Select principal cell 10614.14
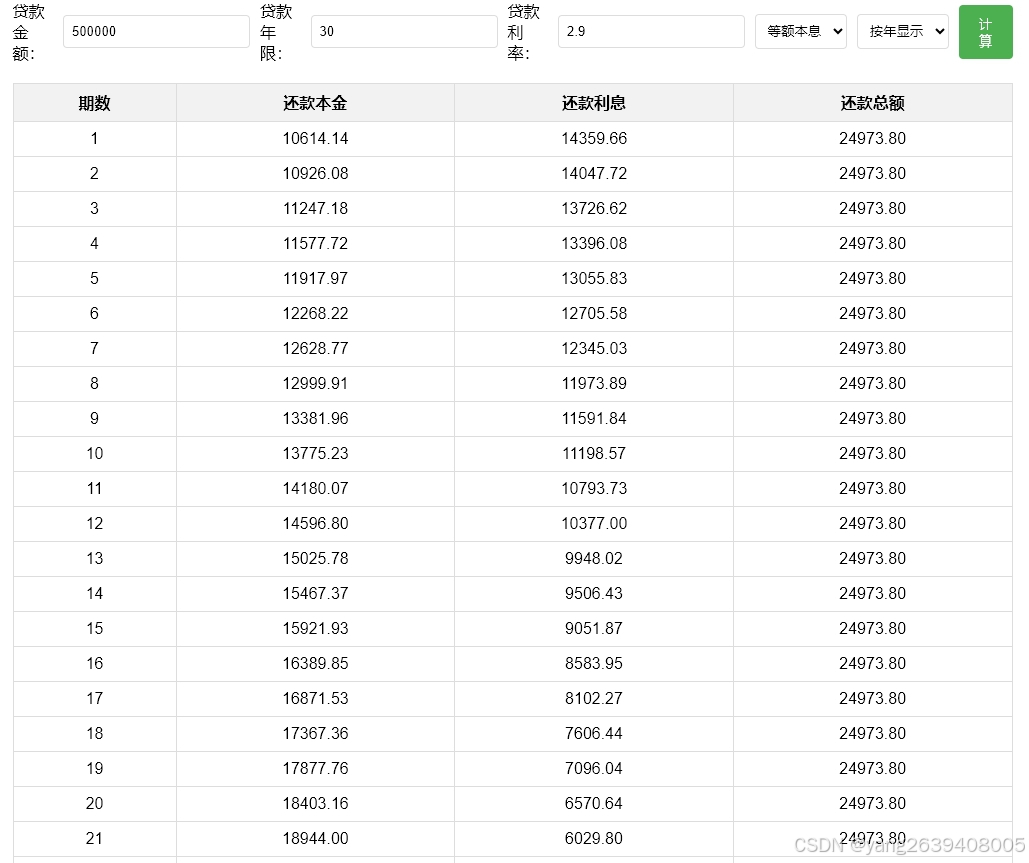The width and height of the screenshot is (1029, 863). point(315,138)
